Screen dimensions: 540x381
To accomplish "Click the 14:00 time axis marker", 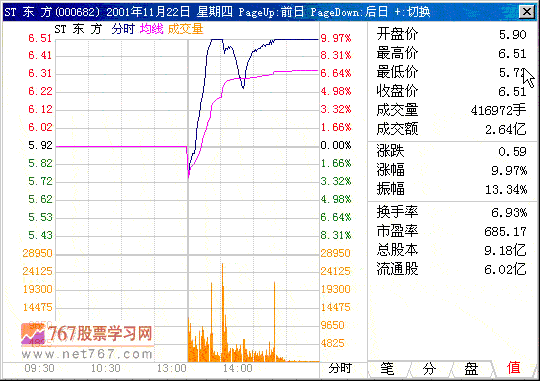I will [x=237, y=369].
